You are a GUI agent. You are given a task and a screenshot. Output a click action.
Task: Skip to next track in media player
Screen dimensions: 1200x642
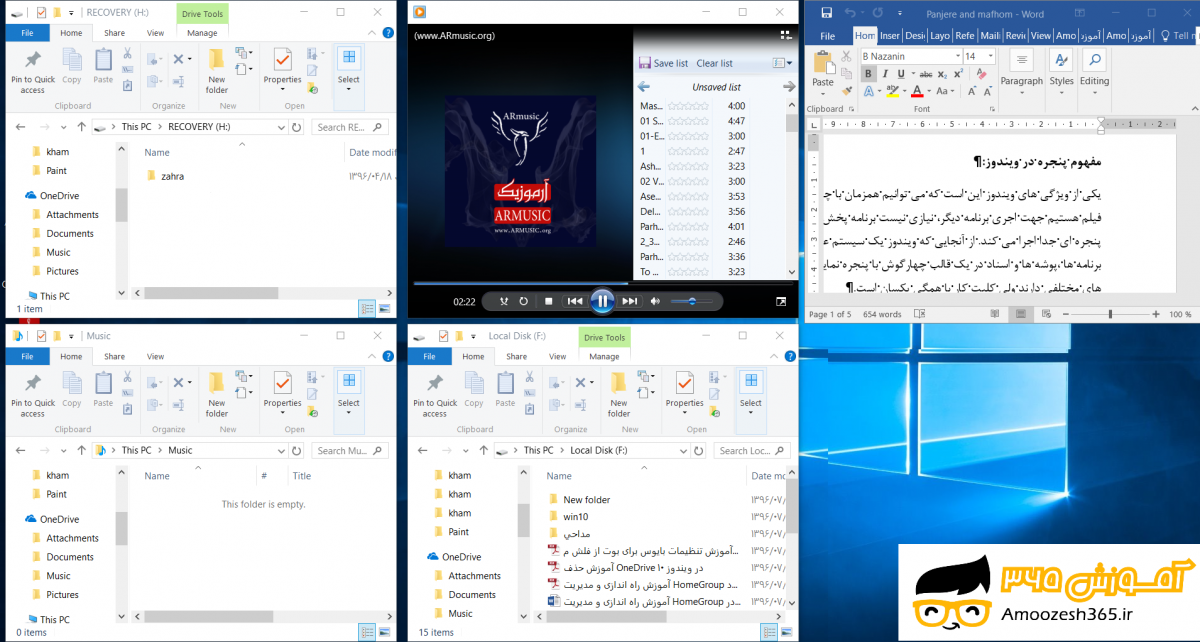point(629,301)
